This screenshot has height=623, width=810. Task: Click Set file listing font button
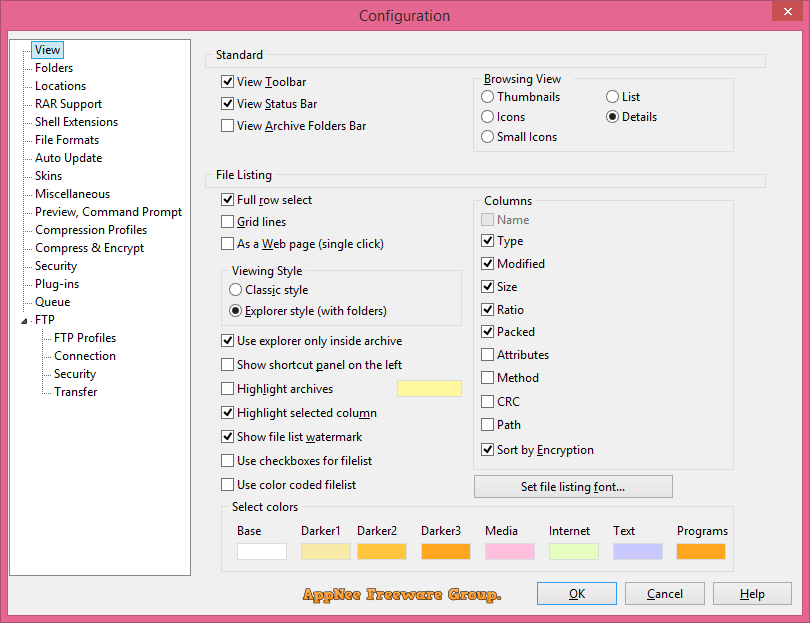point(573,487)
